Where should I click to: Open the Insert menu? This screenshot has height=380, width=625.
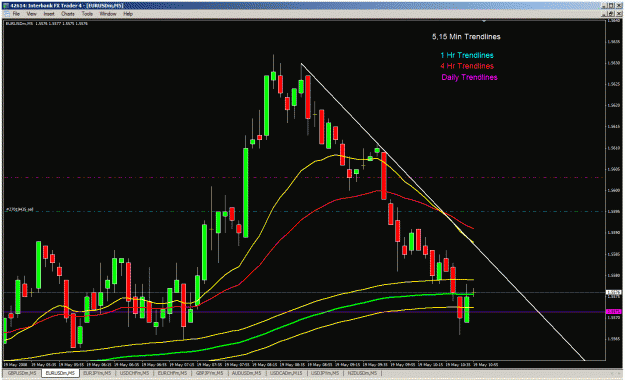point(49,14)
